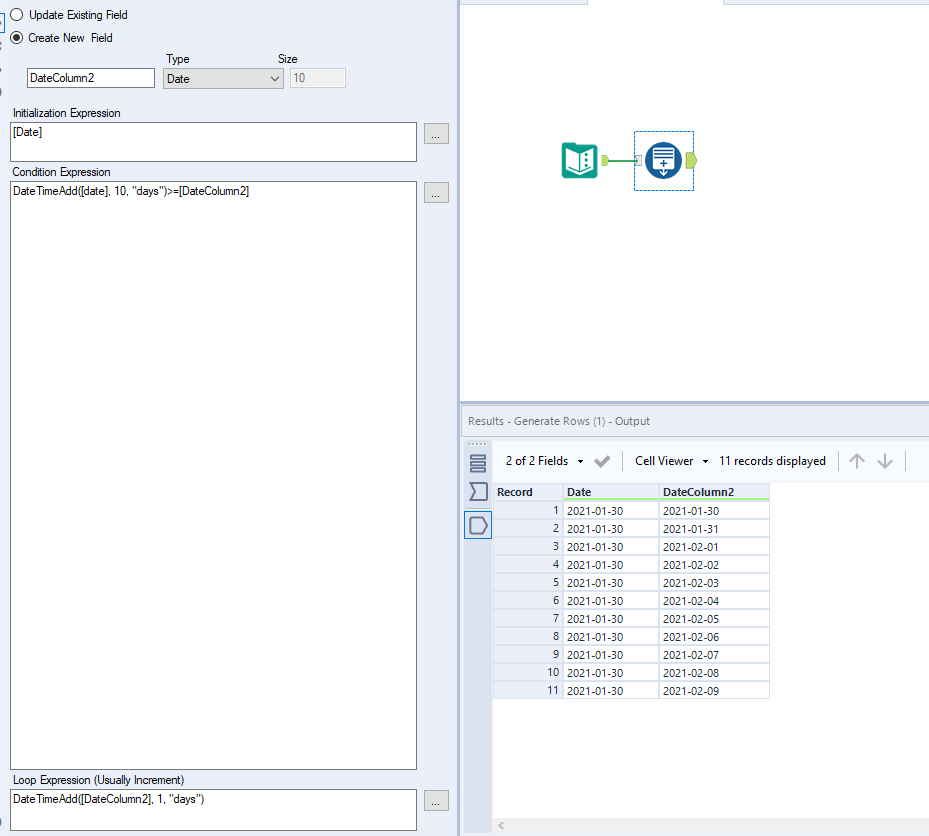Jump to next record with down arrow

click(x=885, y=461)
